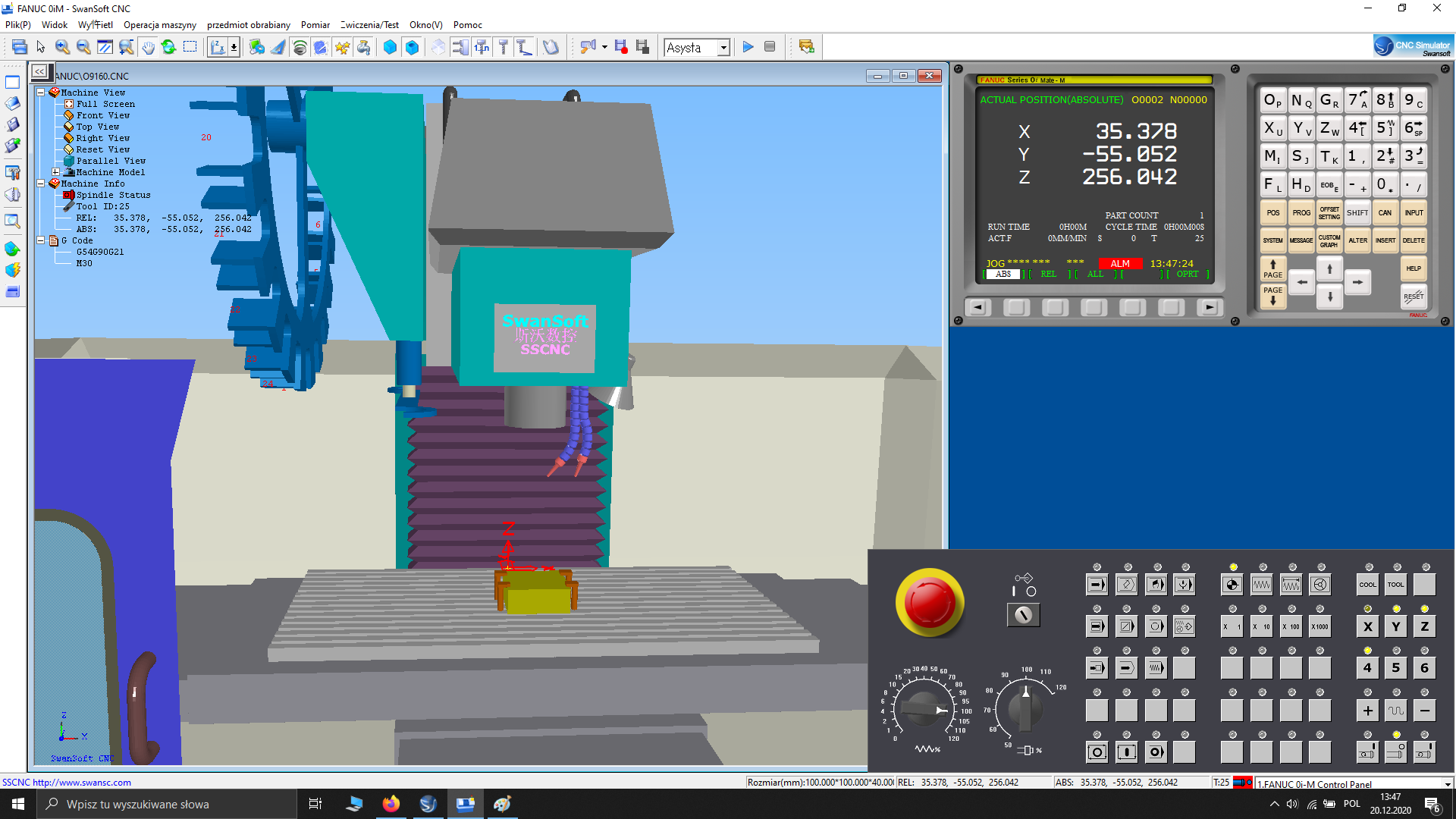This screenshot has height=819, width=1456.
Task: Select the pan hand tool in toolbar
Action: 148,47
